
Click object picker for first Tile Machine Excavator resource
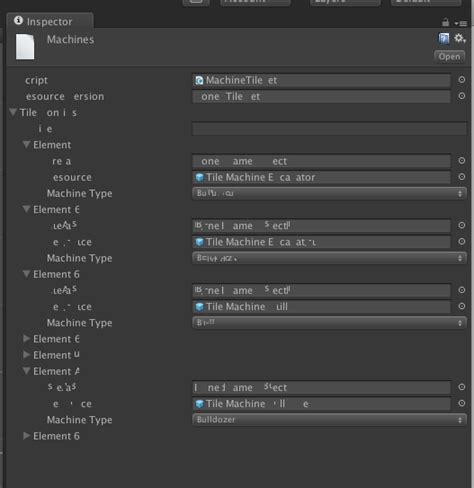click(461, 177)
